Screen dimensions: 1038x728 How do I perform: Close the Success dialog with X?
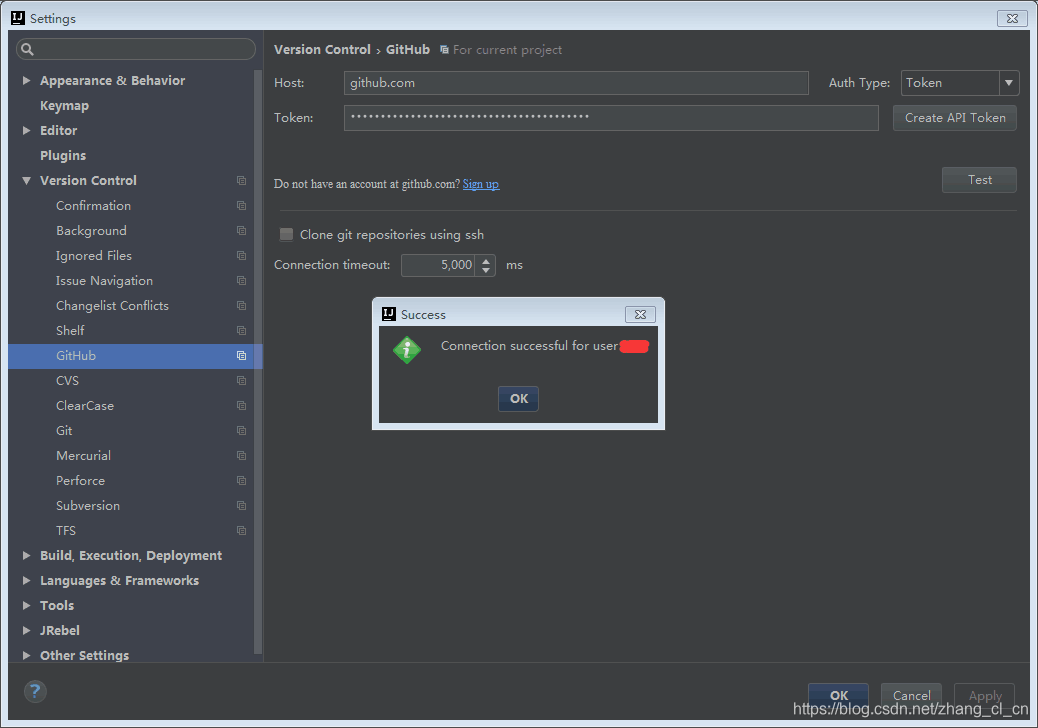[640, 314]
